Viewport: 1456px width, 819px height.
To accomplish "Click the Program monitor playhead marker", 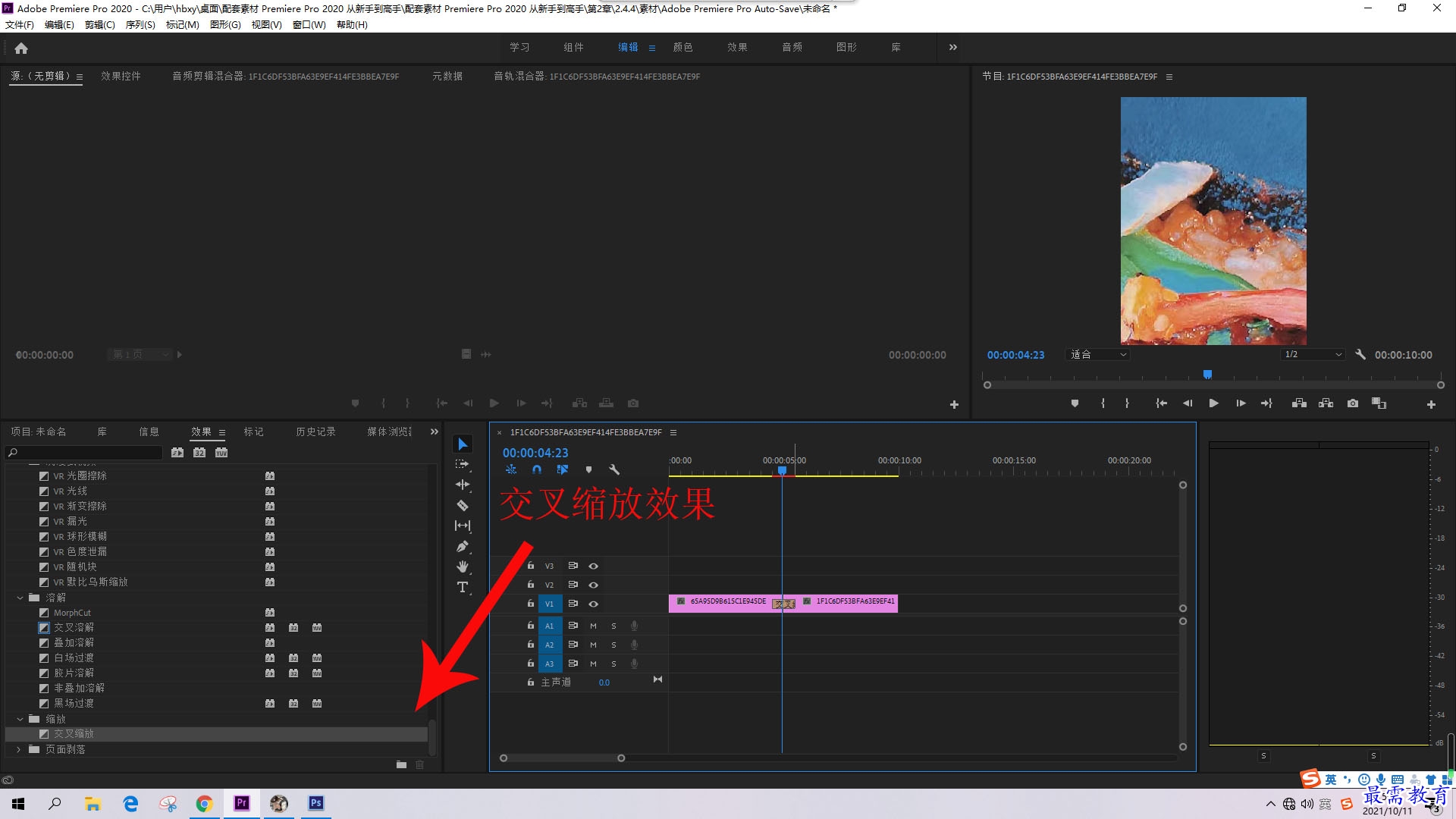I will [x=1207, y=374].
